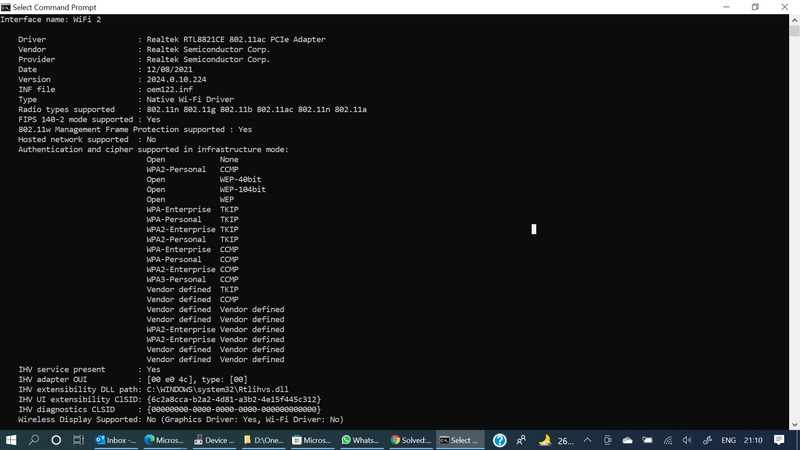800x450 pixels.
Task: Click the vertical scrollbar thumb
Action: [794, 31]
